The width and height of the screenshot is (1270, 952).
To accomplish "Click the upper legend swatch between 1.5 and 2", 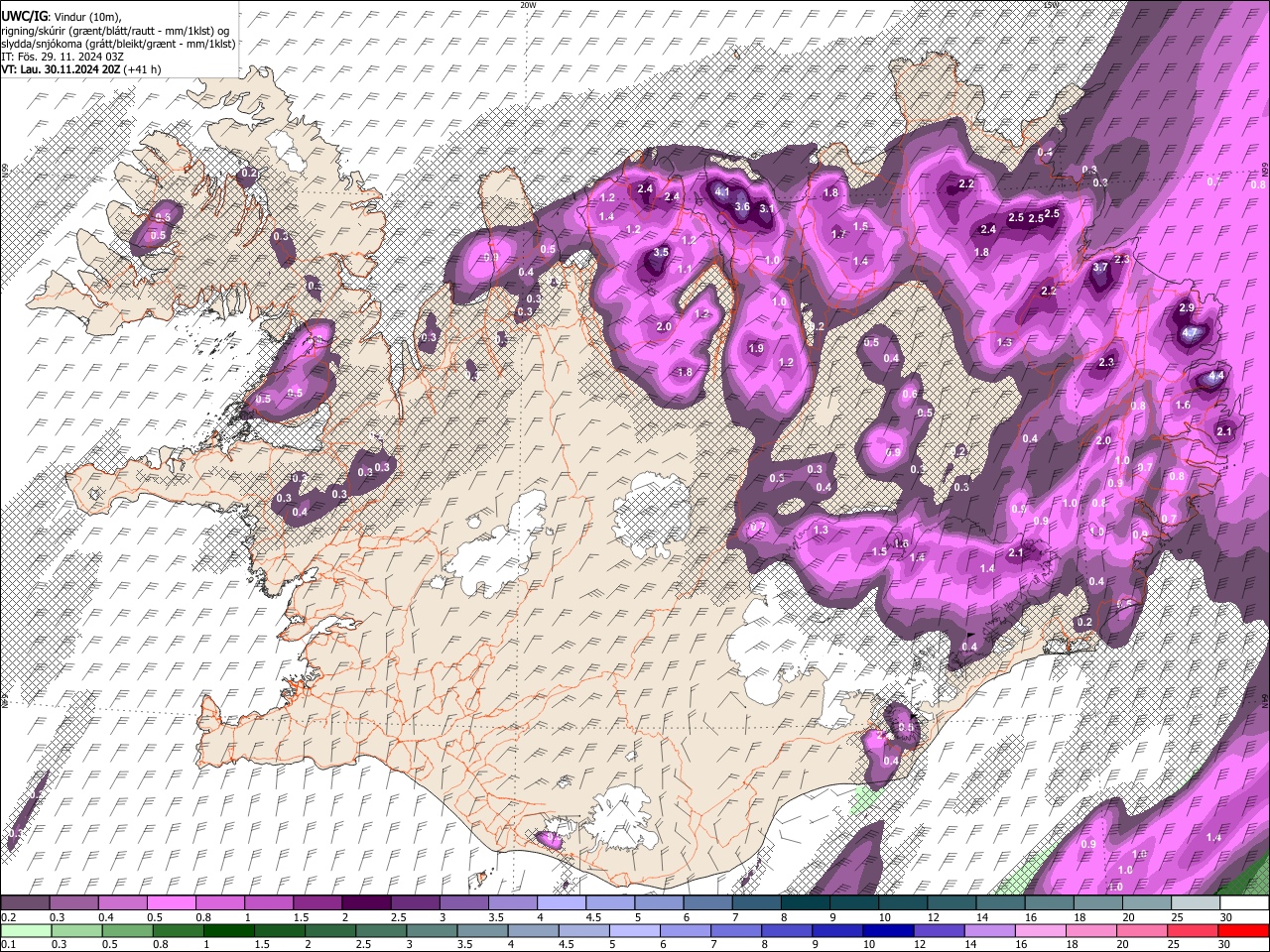I will (317, 902).
